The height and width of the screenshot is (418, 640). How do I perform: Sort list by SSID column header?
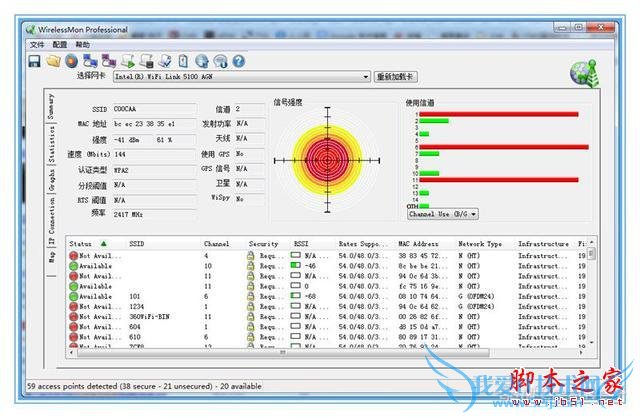[137, 244]
